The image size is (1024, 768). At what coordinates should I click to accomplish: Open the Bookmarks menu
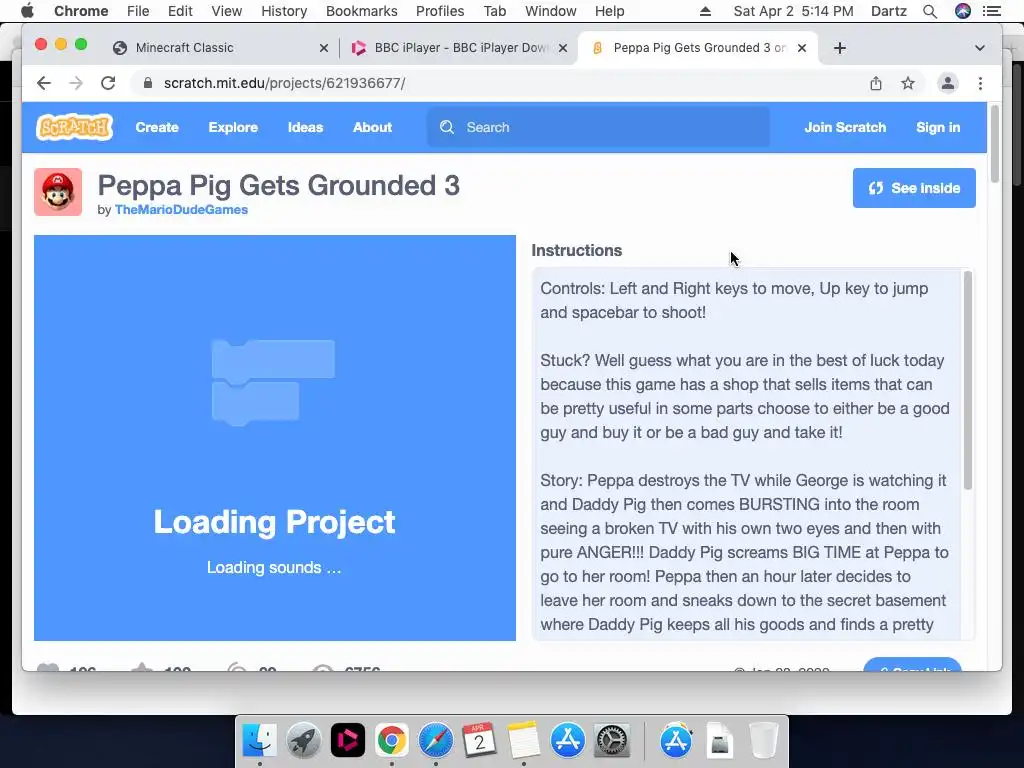tap(362, 11)
